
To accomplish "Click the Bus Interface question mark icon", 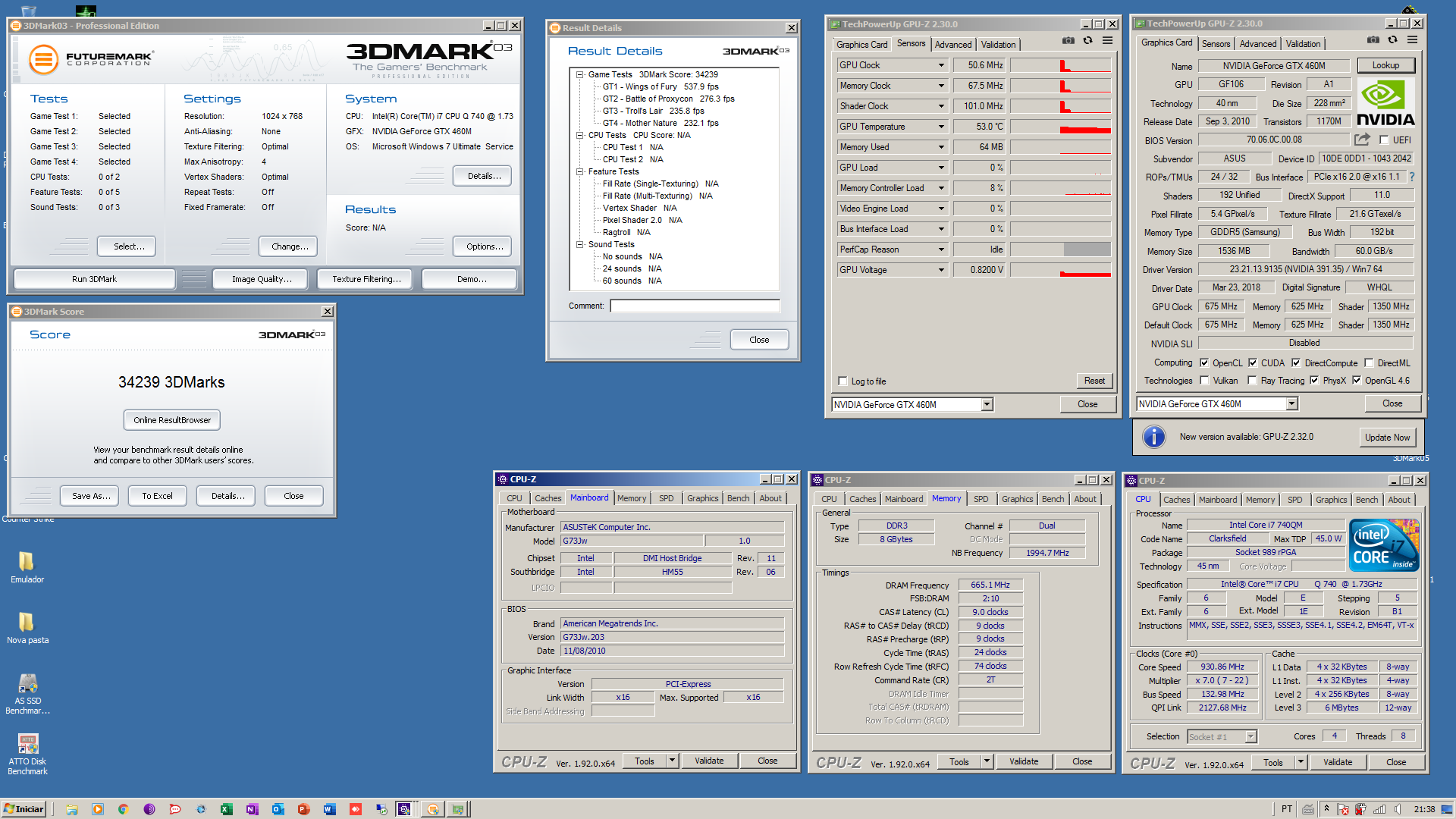I will tap(1411, 177).
